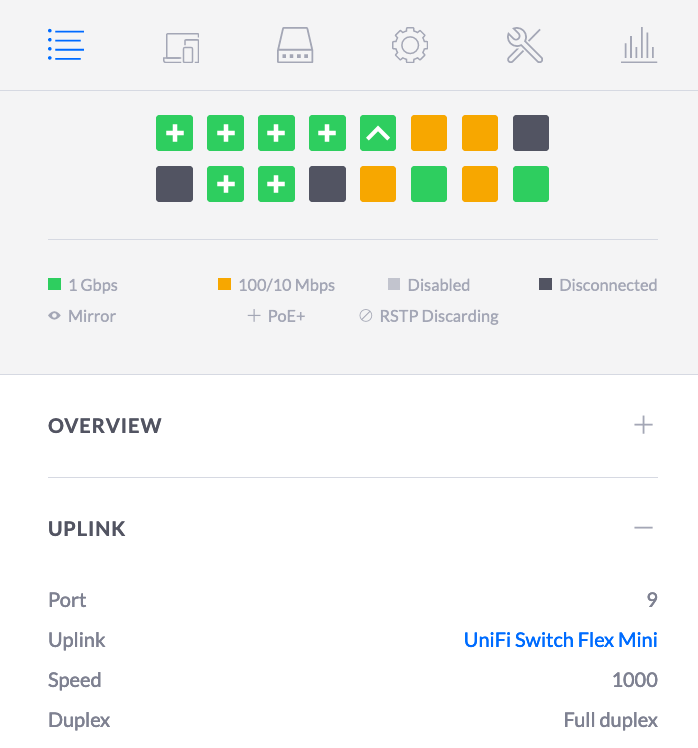Open the bar chart statistics tab
The width and height of the screenshot is (698, 748).
[x=638, y=46]
